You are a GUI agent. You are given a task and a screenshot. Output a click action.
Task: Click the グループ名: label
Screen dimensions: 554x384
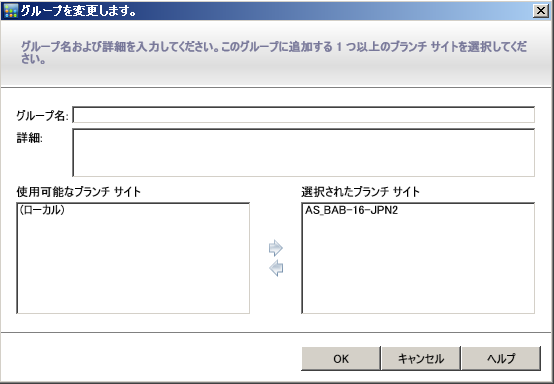pos(42,116)
